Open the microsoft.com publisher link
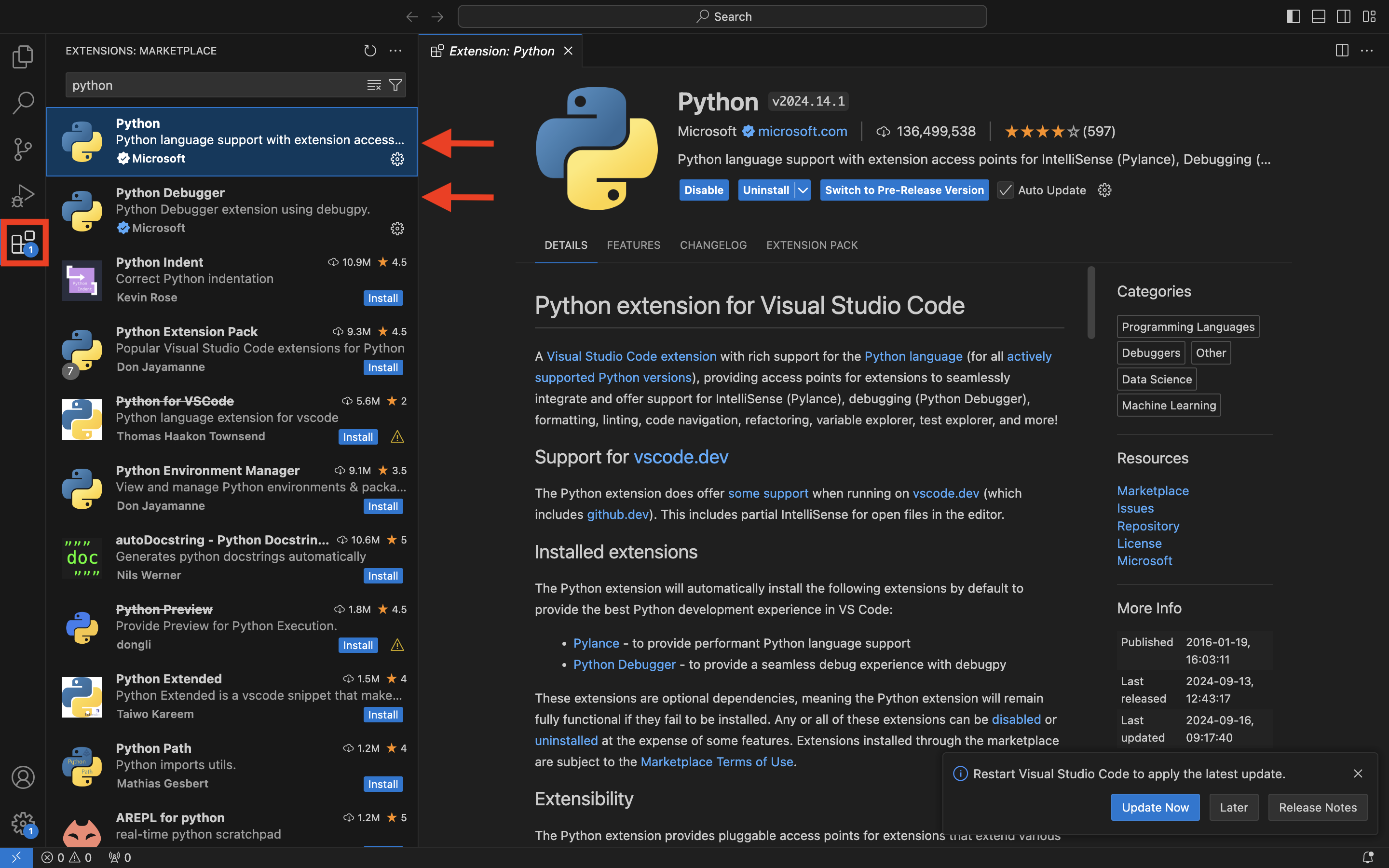1389x868 pixels. (x=803, y=132)
